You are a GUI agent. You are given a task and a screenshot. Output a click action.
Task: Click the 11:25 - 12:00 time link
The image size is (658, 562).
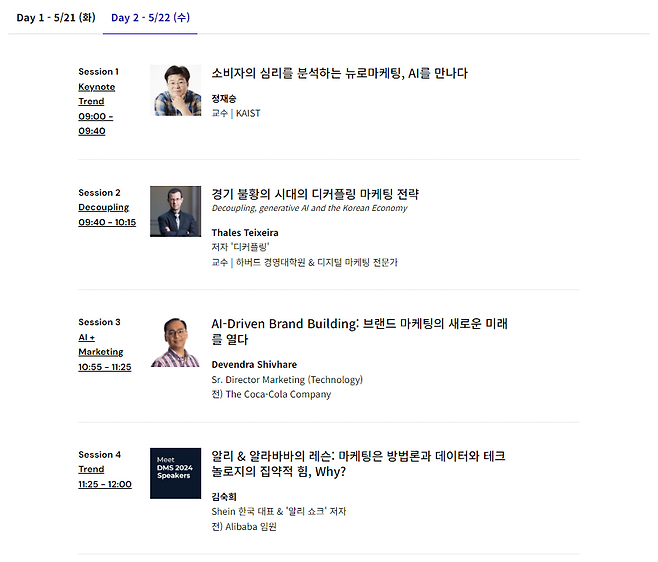click(x=105, y=484)
